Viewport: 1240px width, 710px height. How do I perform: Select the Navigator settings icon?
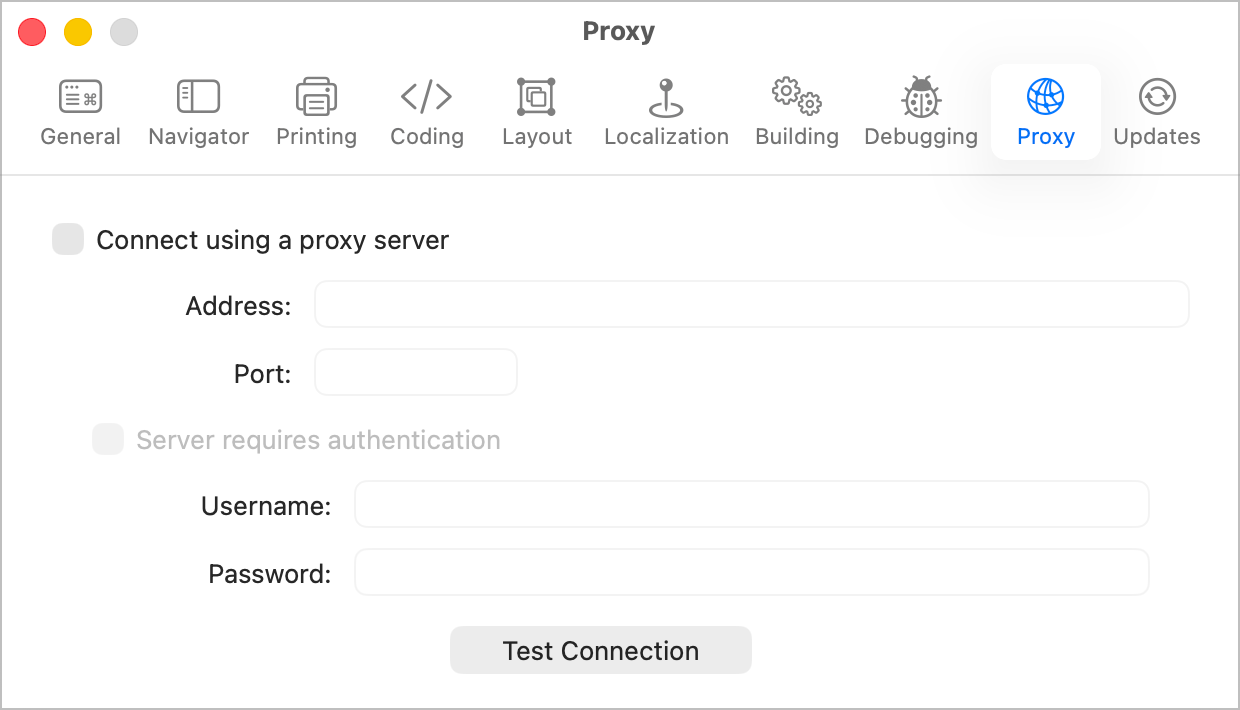tap(197, 110)
